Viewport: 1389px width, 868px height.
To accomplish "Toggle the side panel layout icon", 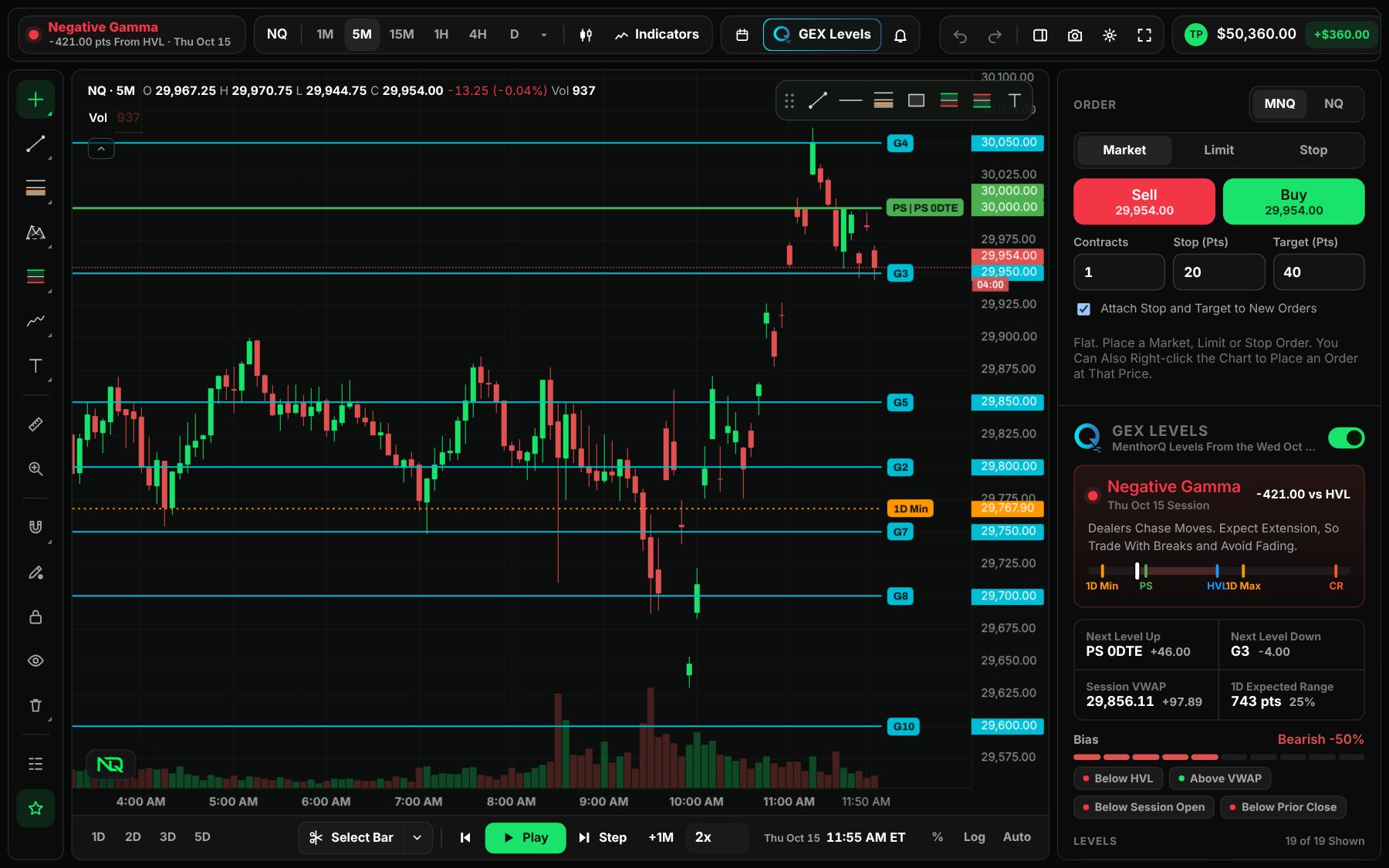I will [x=1040, y=35].
